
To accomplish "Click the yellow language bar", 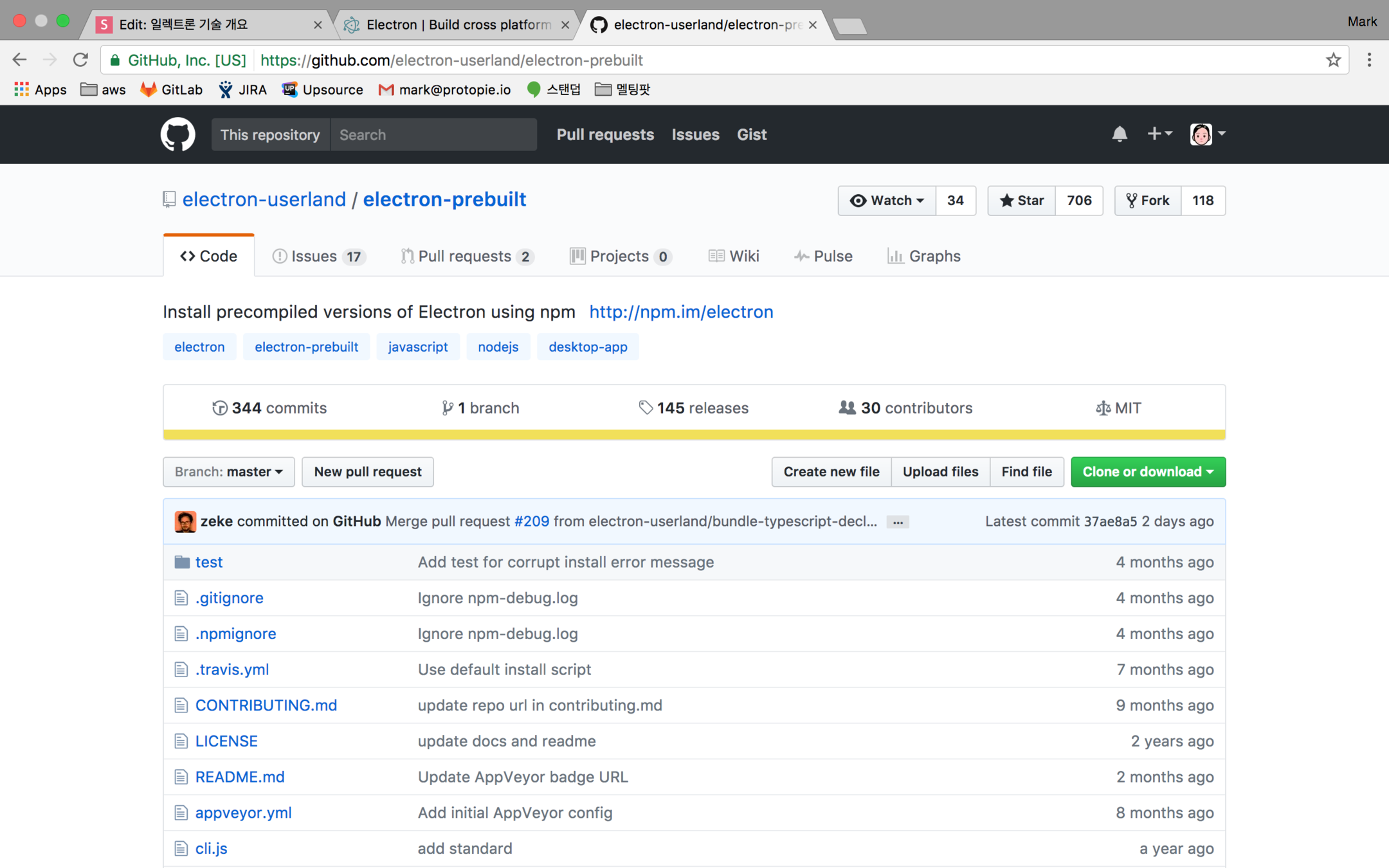I will click(694, 435).
